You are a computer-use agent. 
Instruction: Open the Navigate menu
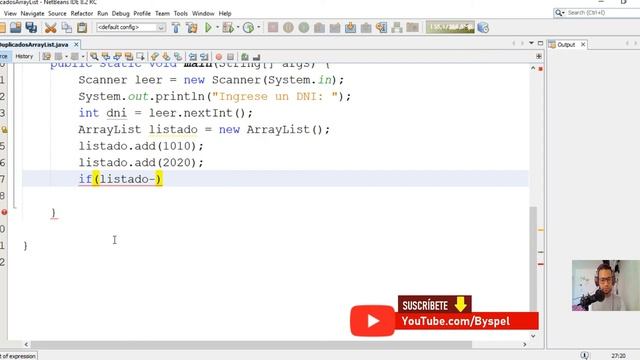(x=32, y=13)
